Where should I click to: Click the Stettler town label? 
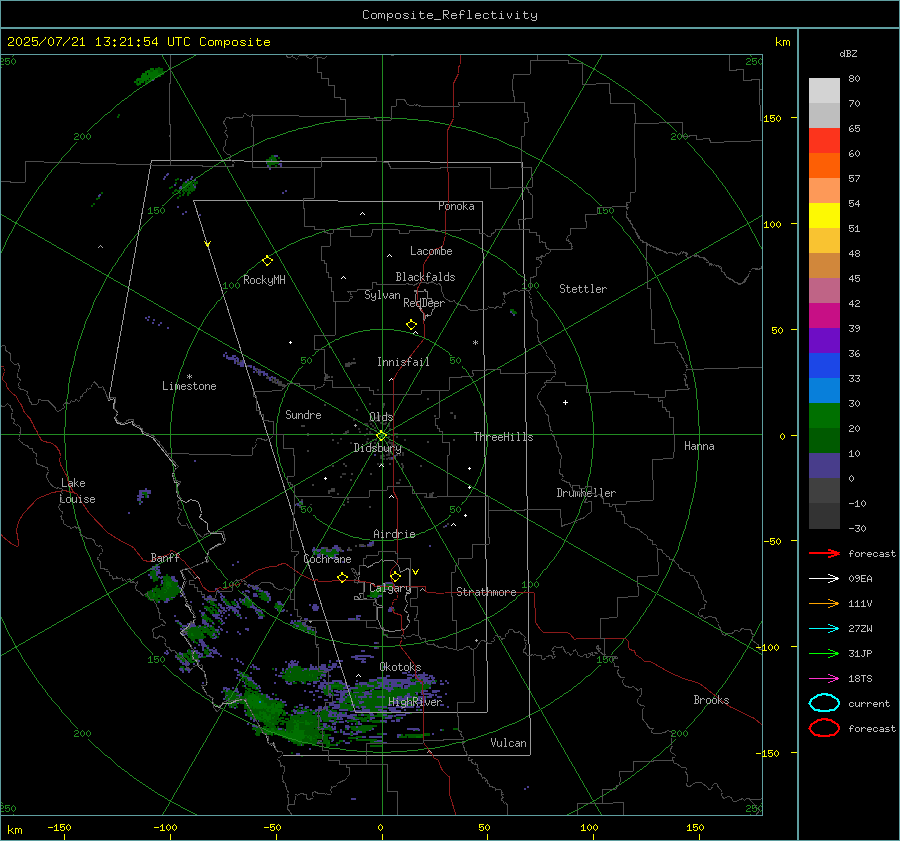(583, 289)
